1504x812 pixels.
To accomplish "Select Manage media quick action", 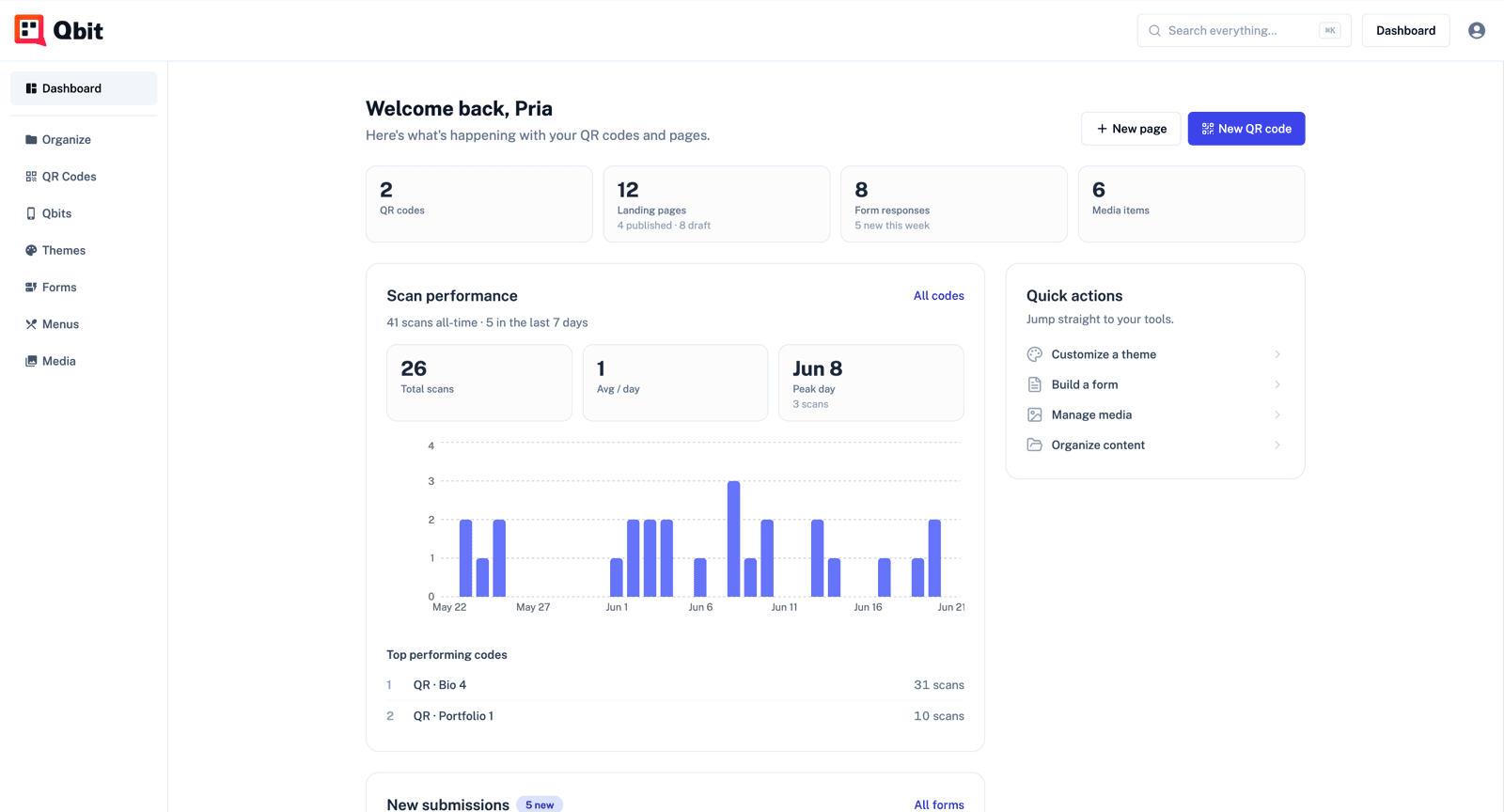I will (x=1154, y=414).
